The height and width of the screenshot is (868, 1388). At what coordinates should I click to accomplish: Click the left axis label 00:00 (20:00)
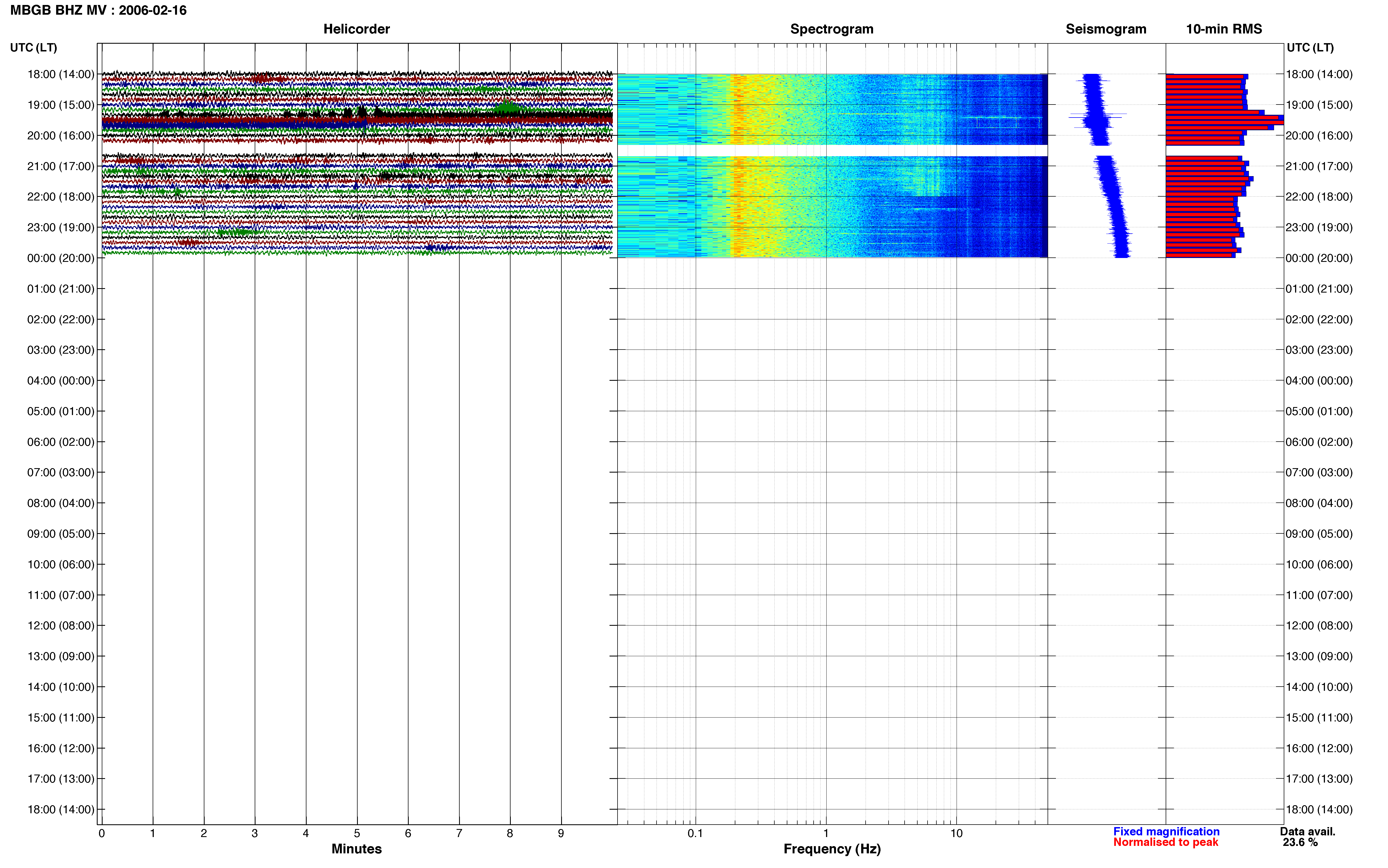[61, 258]
